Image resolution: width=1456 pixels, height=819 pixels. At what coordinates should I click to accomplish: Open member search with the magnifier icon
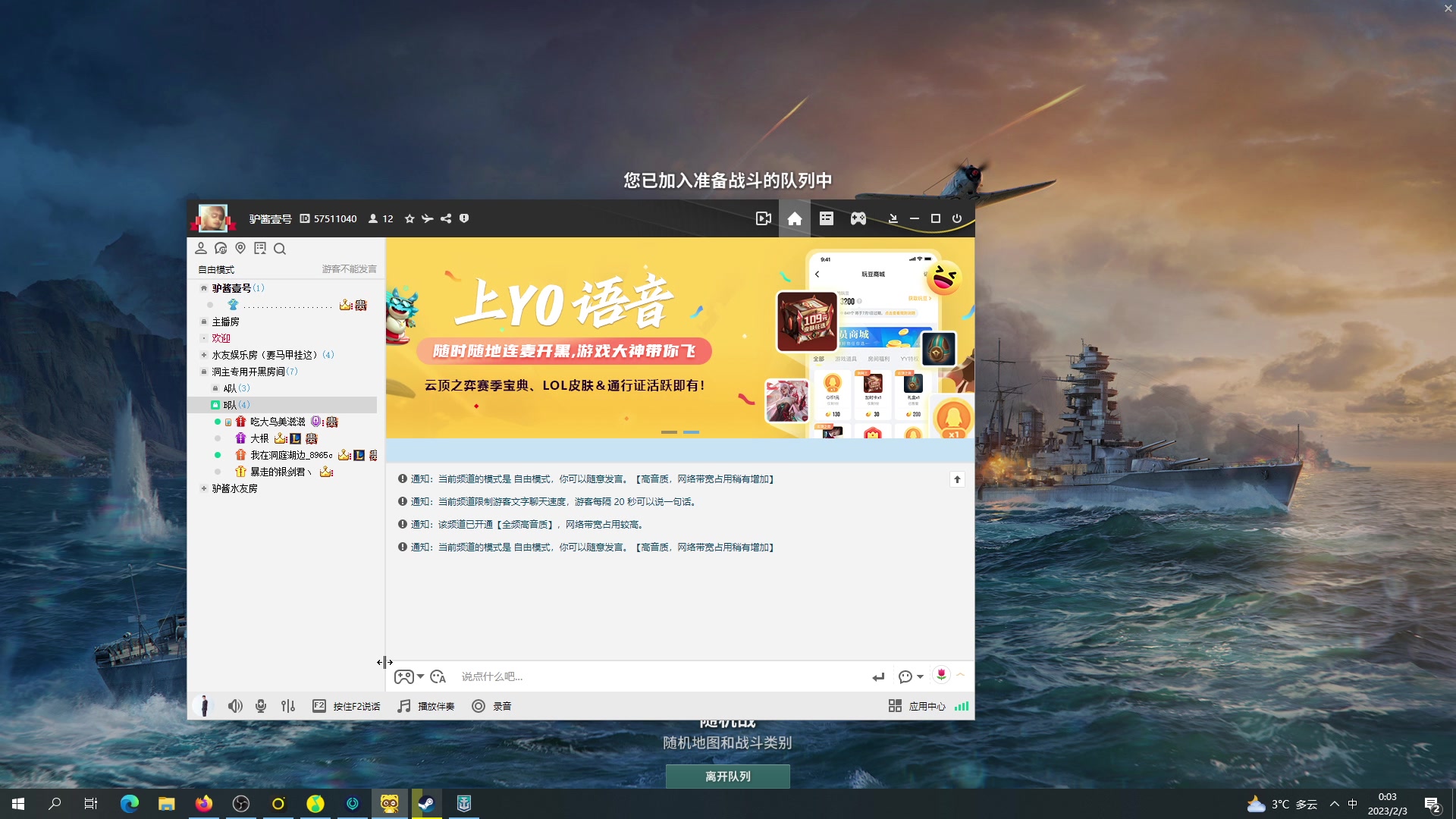(280, 248)
